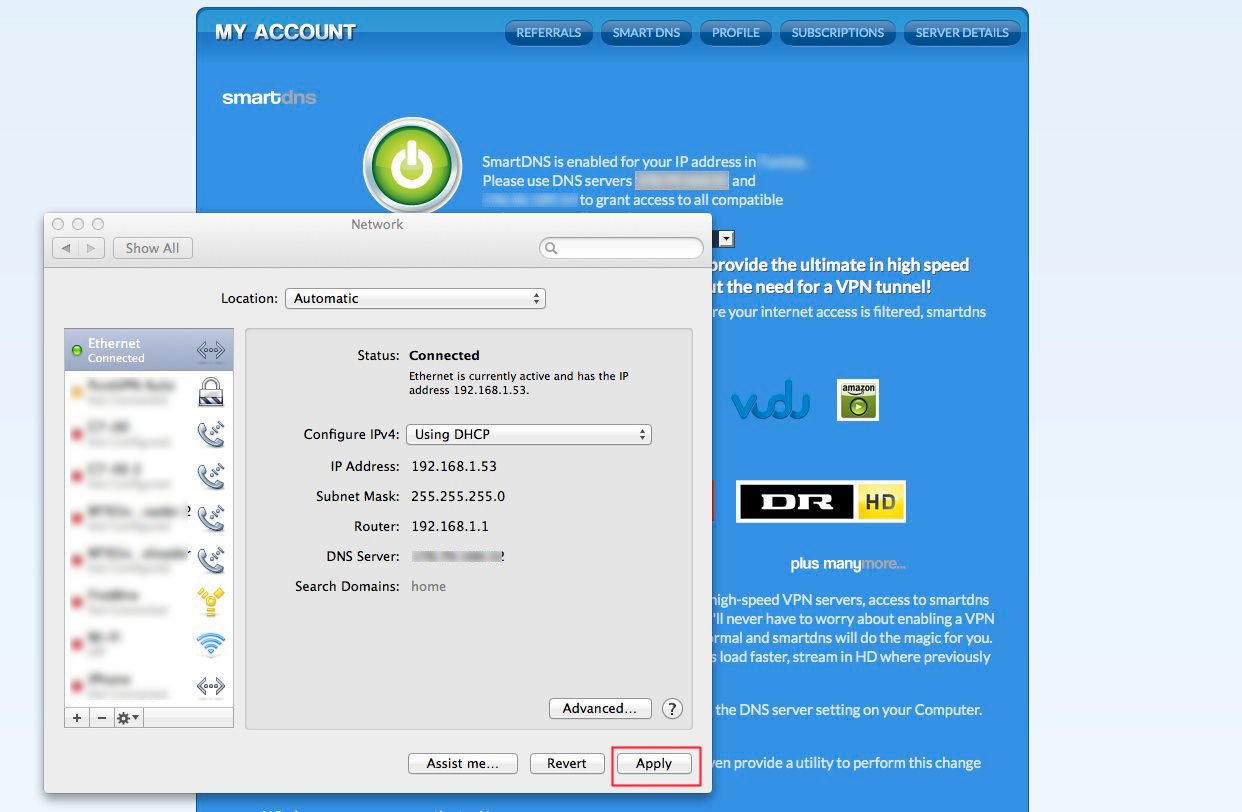Remove the selected service with the minus button

(101, 718)
